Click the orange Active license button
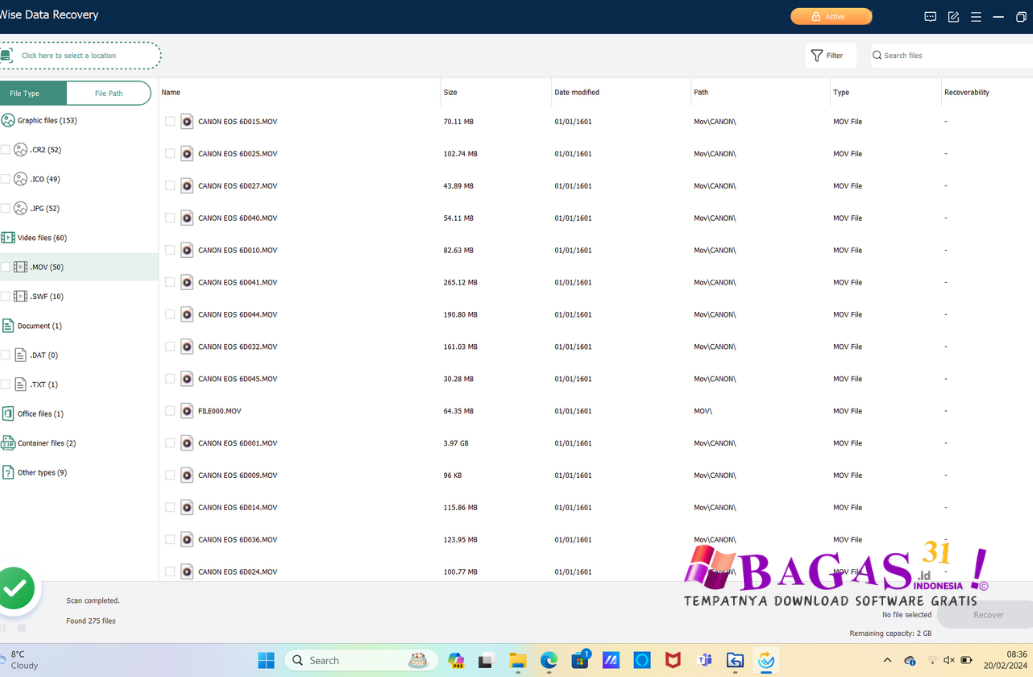The height and width of the screenshot is (677, 1033). pos(831,16)
